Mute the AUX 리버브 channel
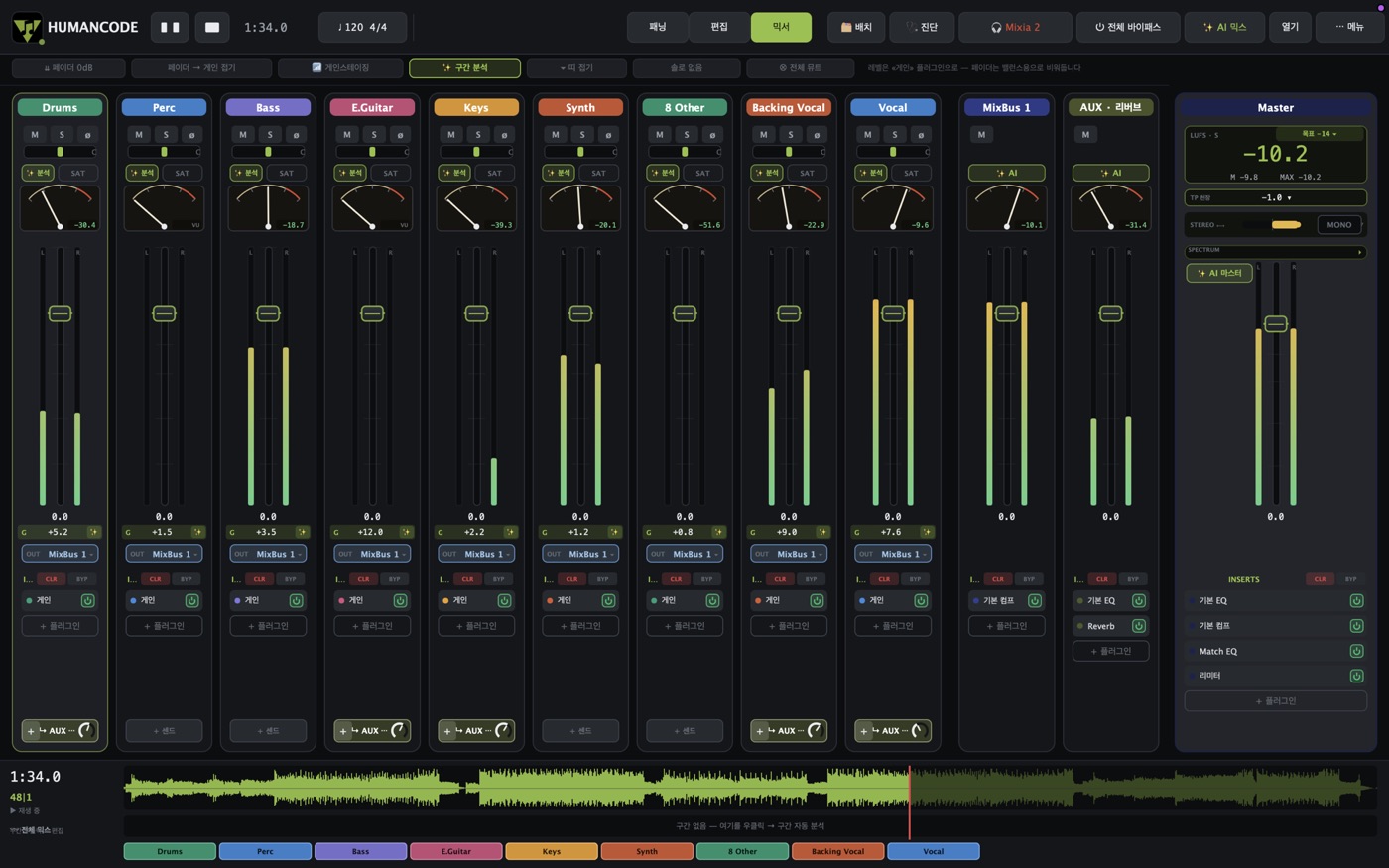The image size is (1389, 868). (1085, 134)
